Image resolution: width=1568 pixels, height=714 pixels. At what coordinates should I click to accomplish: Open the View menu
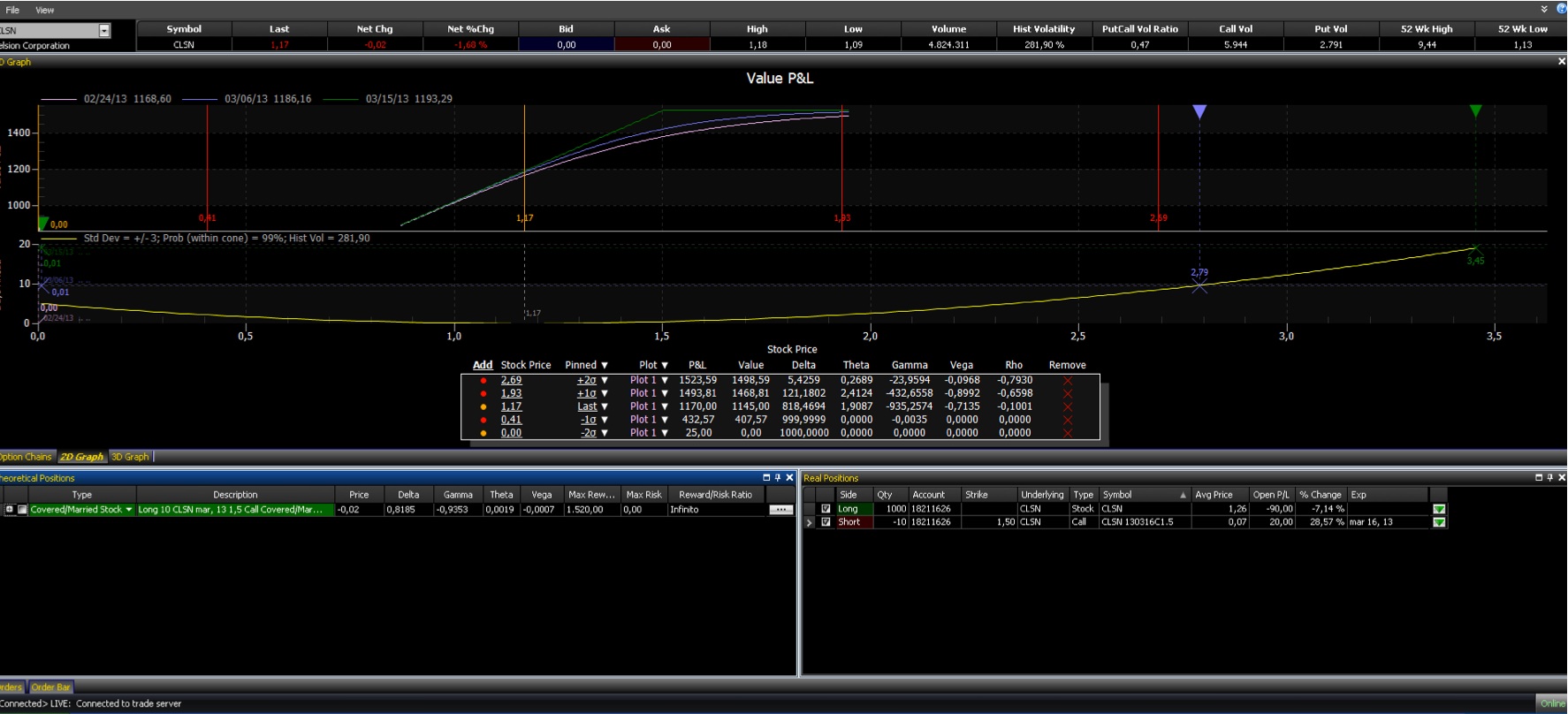[x=44, y=11]
